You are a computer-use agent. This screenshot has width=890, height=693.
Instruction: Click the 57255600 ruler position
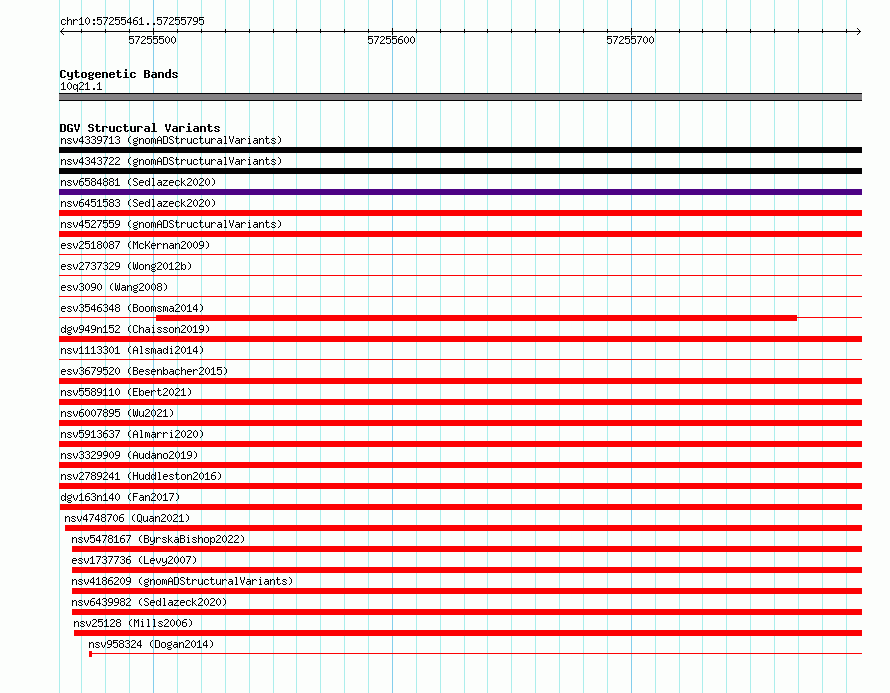pos(392,40)
